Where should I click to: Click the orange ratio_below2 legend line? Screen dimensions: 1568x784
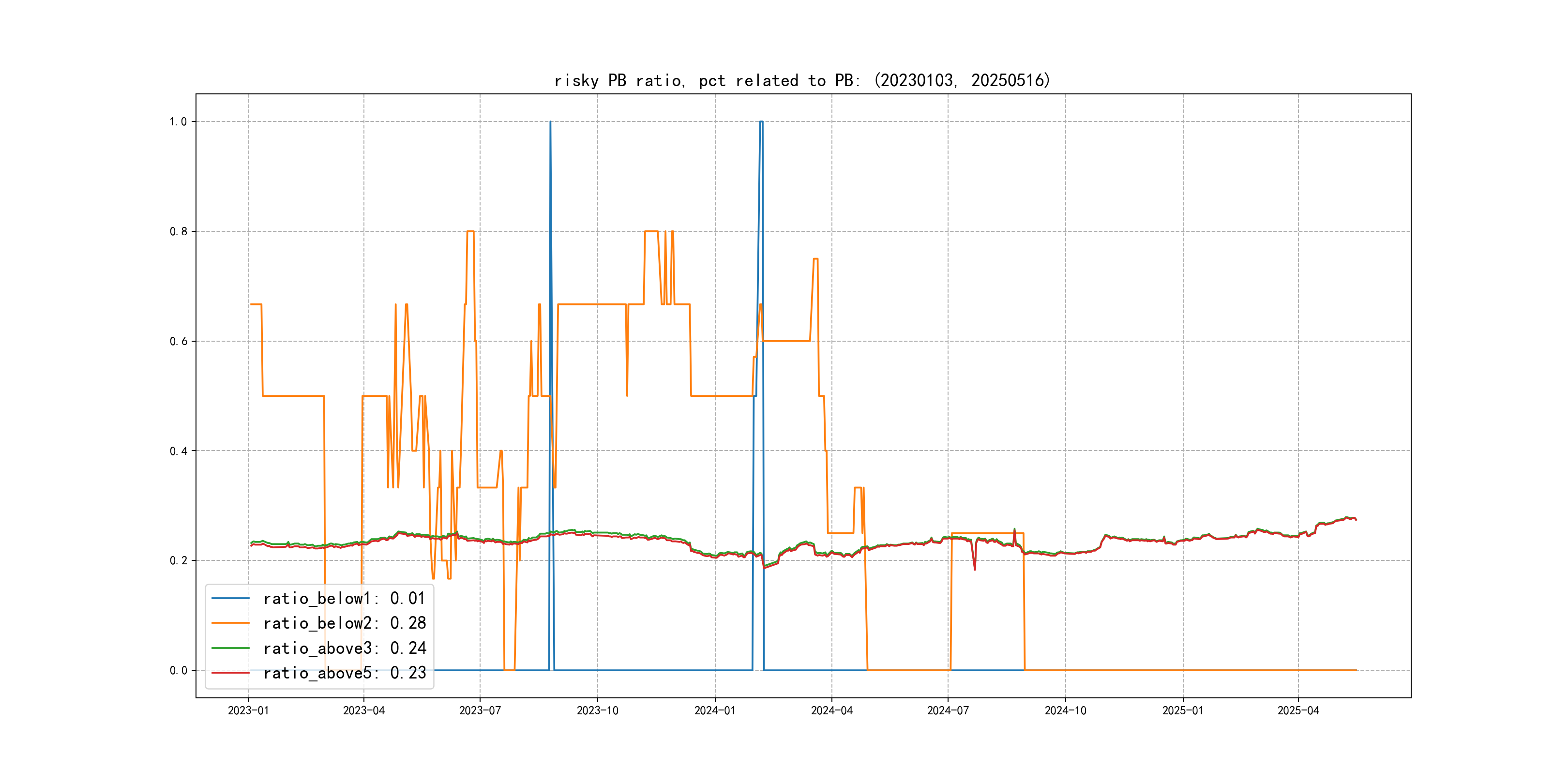[230, 623]
